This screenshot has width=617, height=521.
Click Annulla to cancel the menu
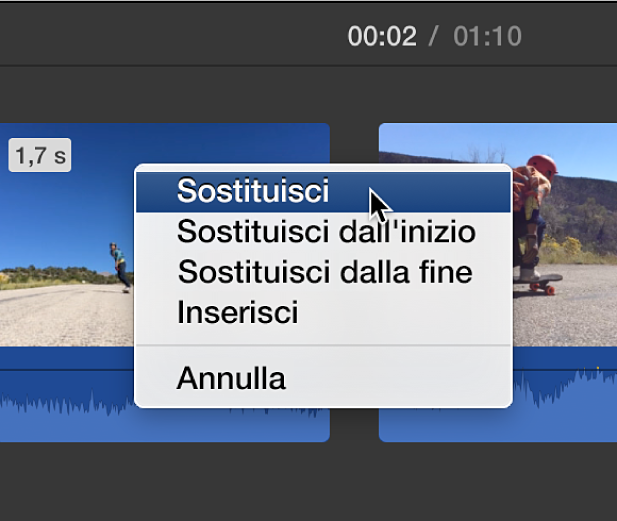(x=323, y=378)
